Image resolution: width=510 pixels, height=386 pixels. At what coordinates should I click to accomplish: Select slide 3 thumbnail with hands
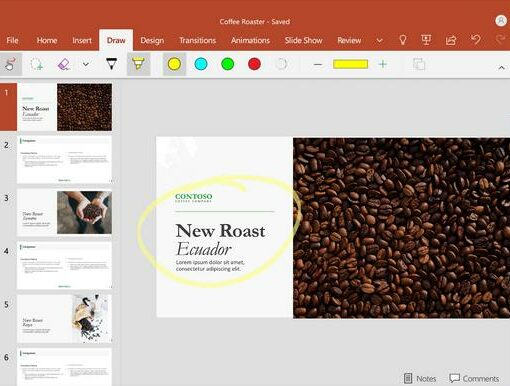click(x=64, y=213)
